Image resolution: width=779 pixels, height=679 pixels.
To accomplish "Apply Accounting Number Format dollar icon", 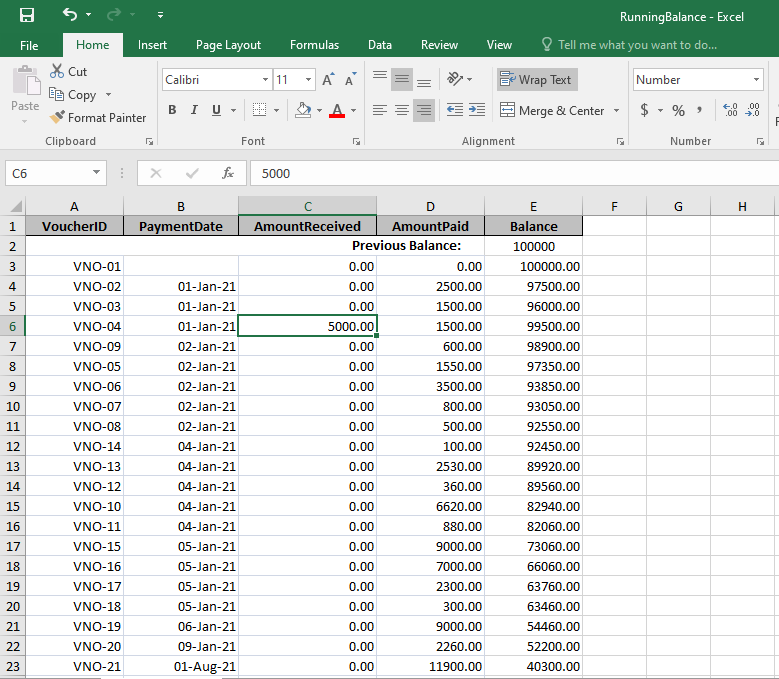I will tap(644, 110).
